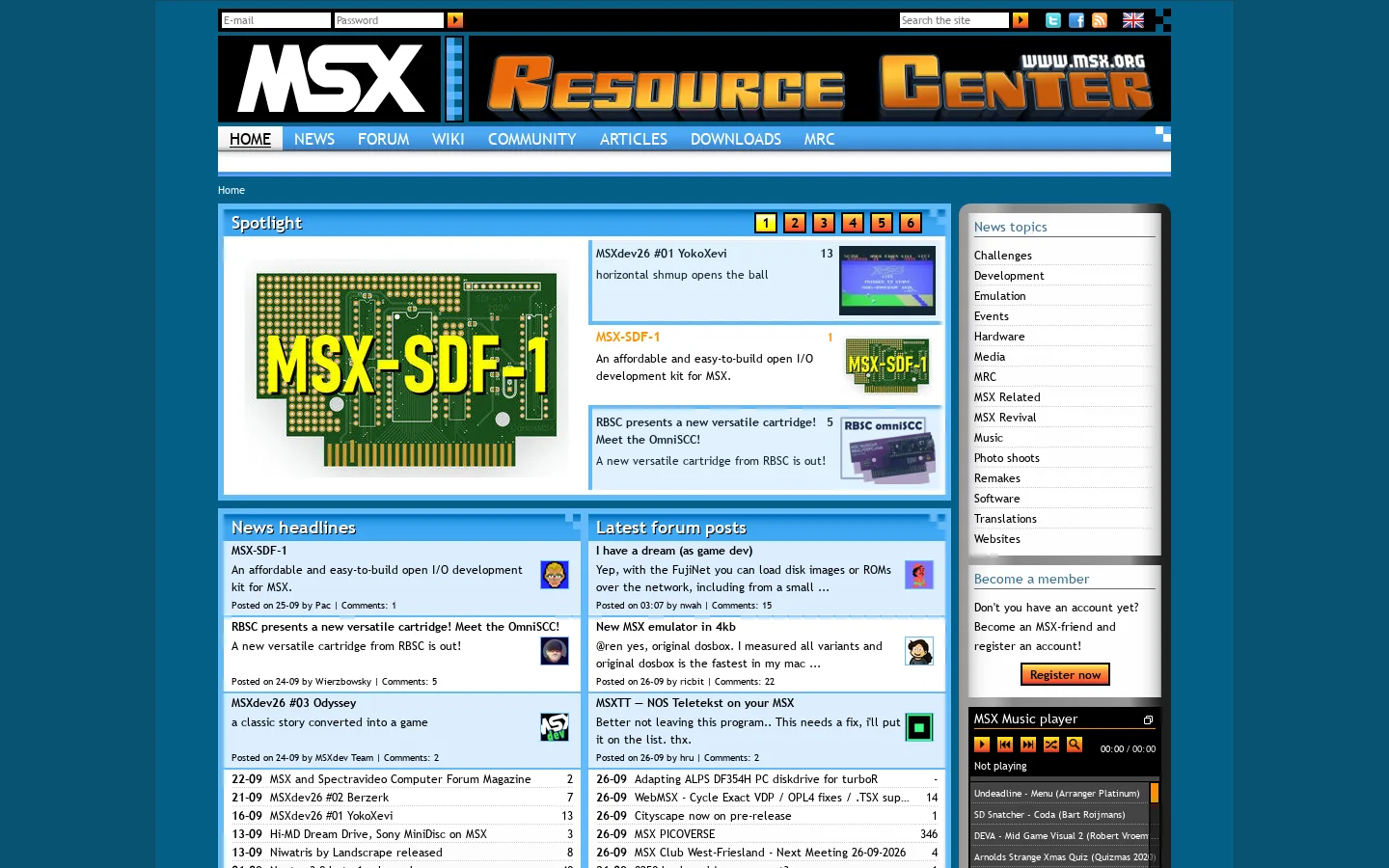1389x868 pixels.
Task: Focus the E-mail login field
Action: pyautogui.click(x=276, y=20)
